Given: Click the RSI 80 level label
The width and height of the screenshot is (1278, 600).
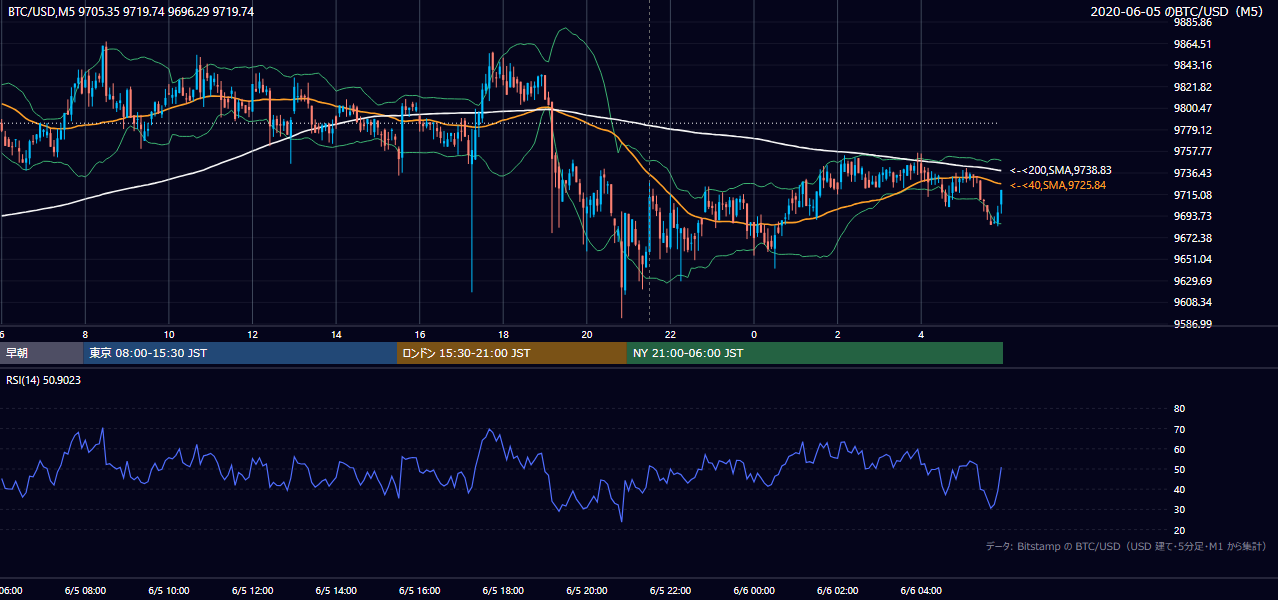Looking at the screenshot, I should coord(1179,409).
